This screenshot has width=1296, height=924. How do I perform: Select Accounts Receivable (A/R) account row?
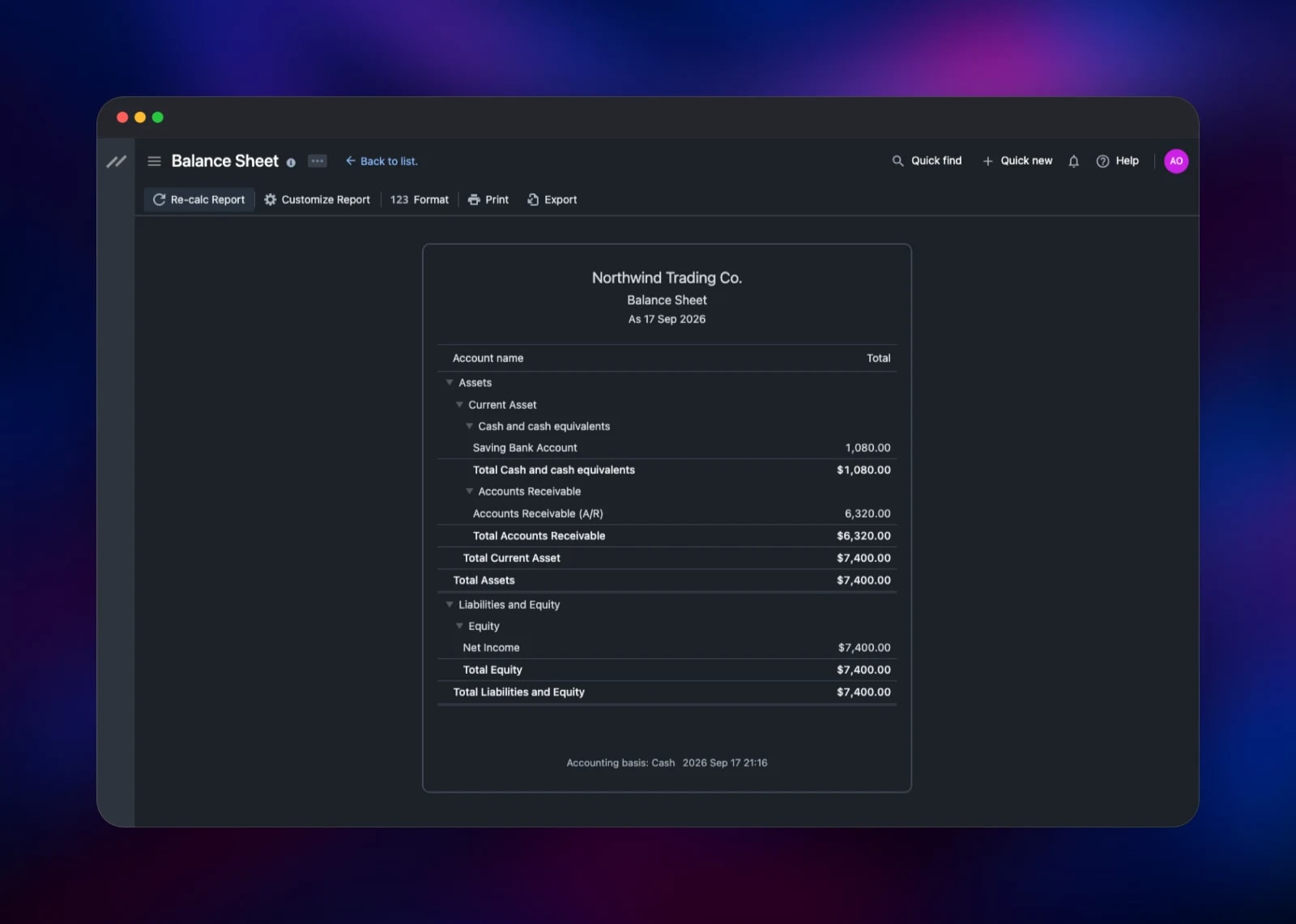pyautogui.click(x=667, y=513)
